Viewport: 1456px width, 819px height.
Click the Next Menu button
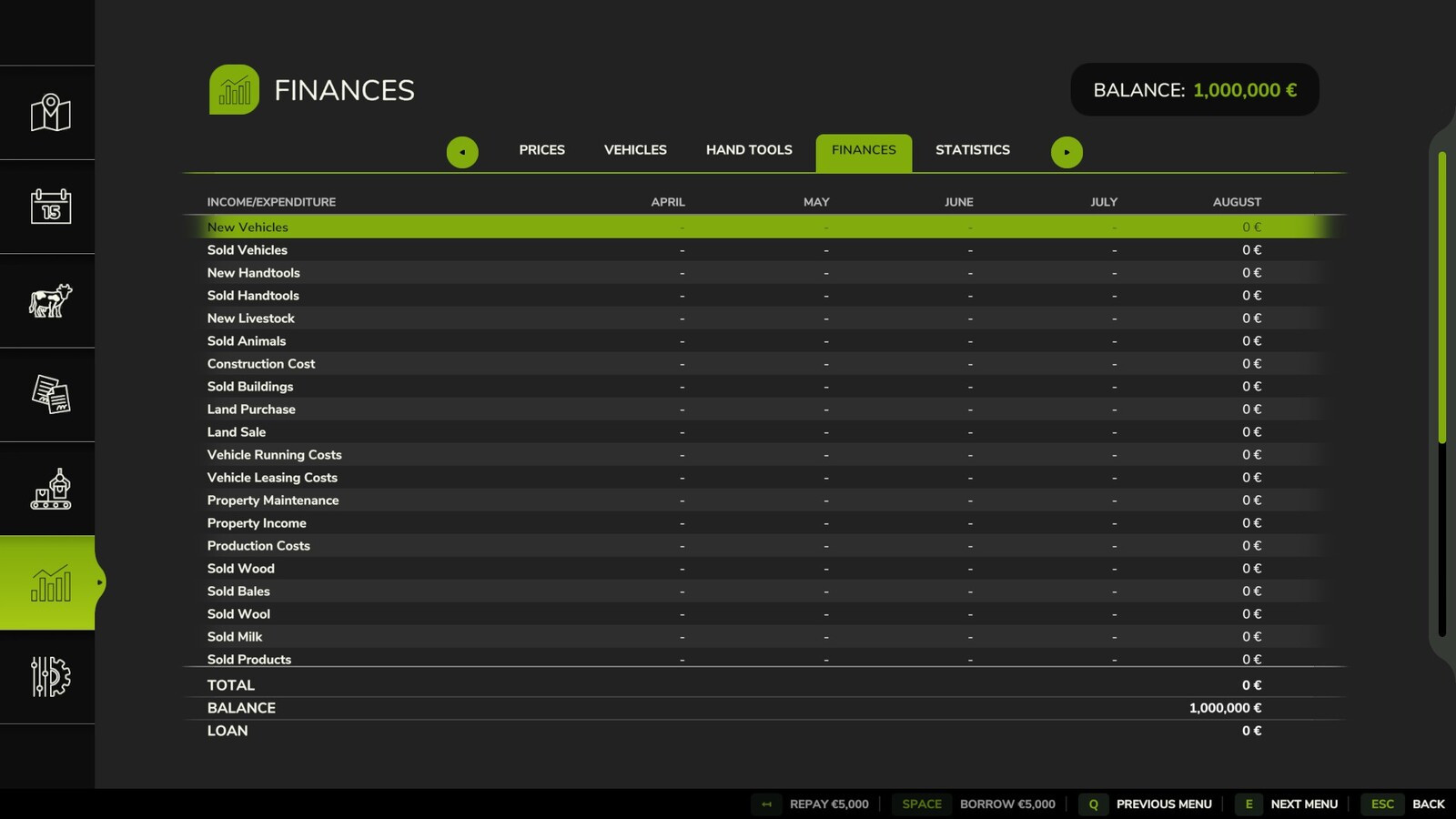click(x=1303, y=804)
